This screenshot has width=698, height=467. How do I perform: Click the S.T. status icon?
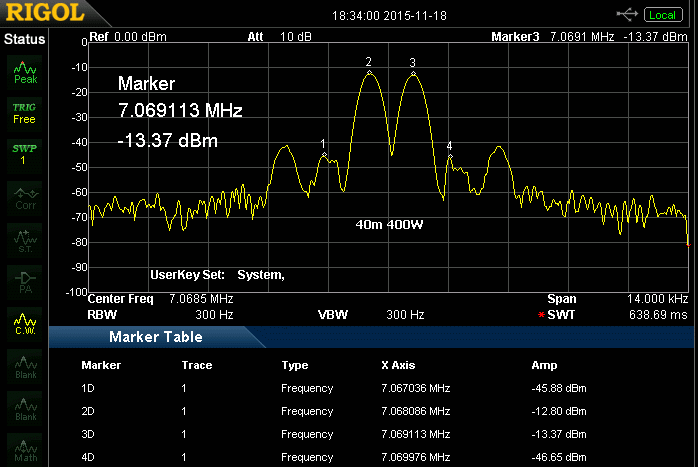[x=25, y=238]
